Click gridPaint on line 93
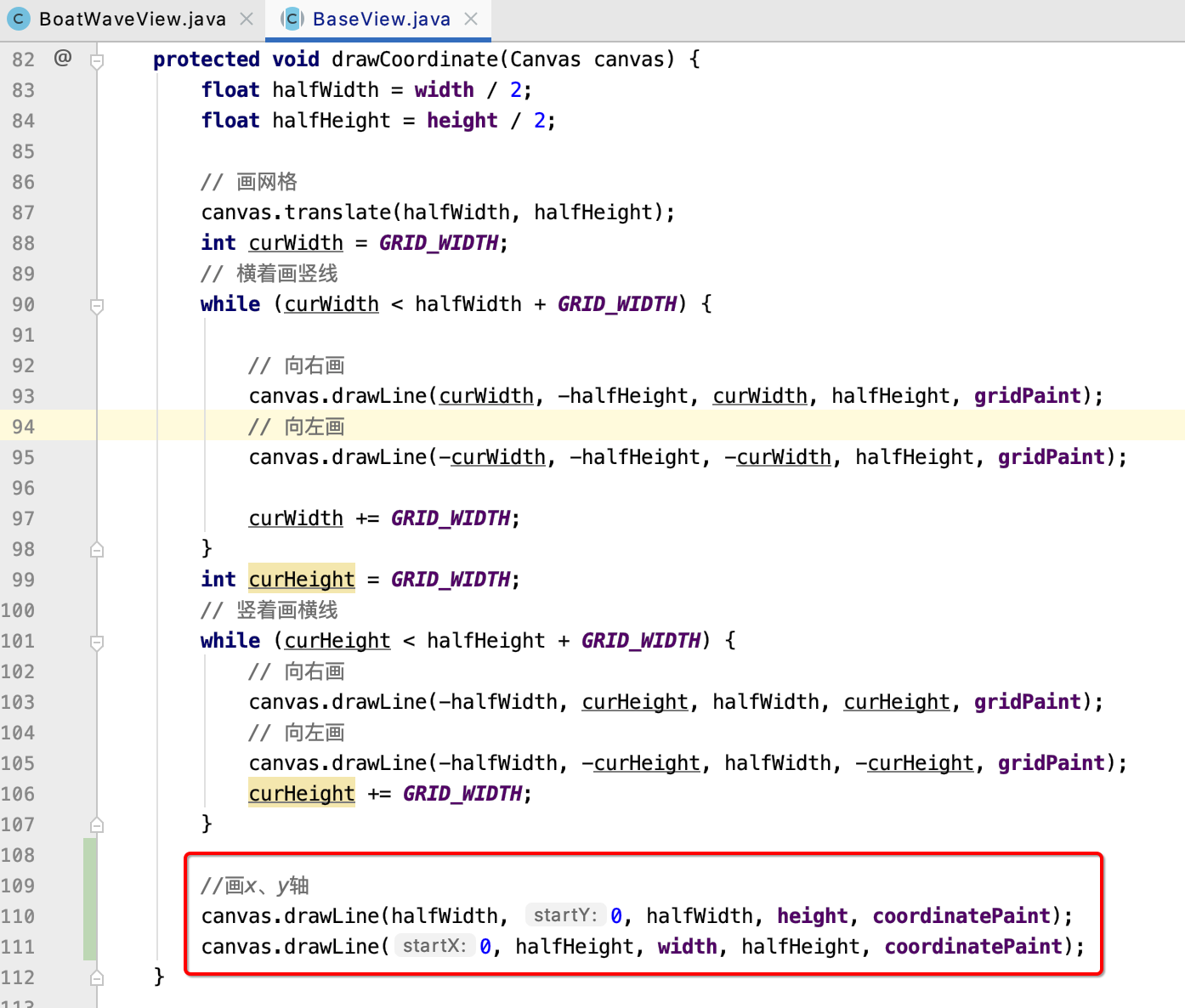Image resolution: width=1185 pixels, height=1008 pixels. click(x=1027, y=396)
